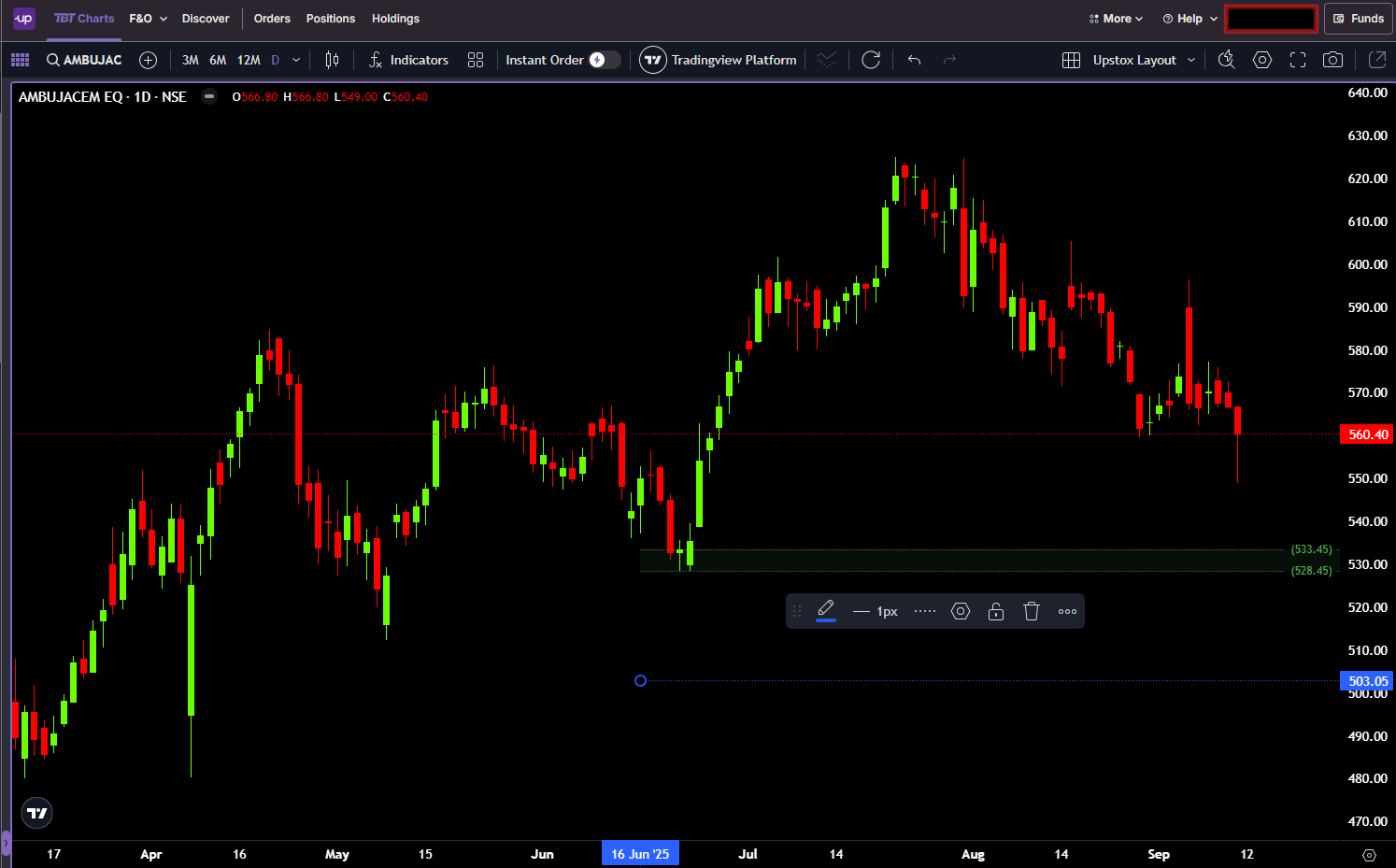Lock the selected drawing

tap(996, 611)
